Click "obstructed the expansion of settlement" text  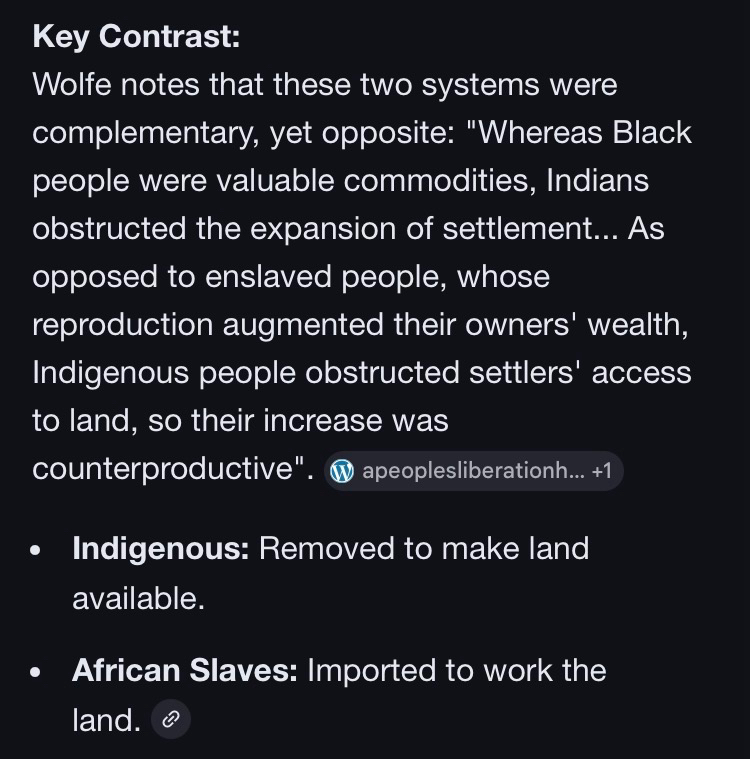tap(311, 229)
